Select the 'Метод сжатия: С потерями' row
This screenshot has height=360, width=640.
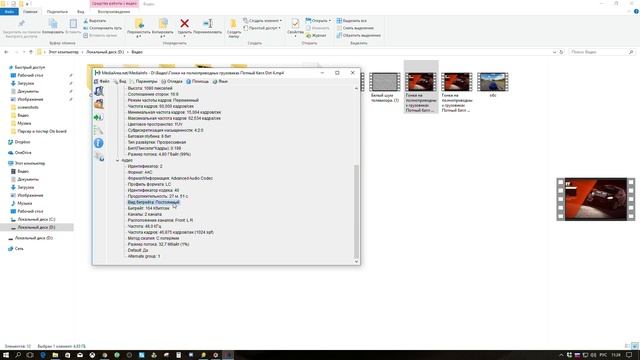coord(153,238)
